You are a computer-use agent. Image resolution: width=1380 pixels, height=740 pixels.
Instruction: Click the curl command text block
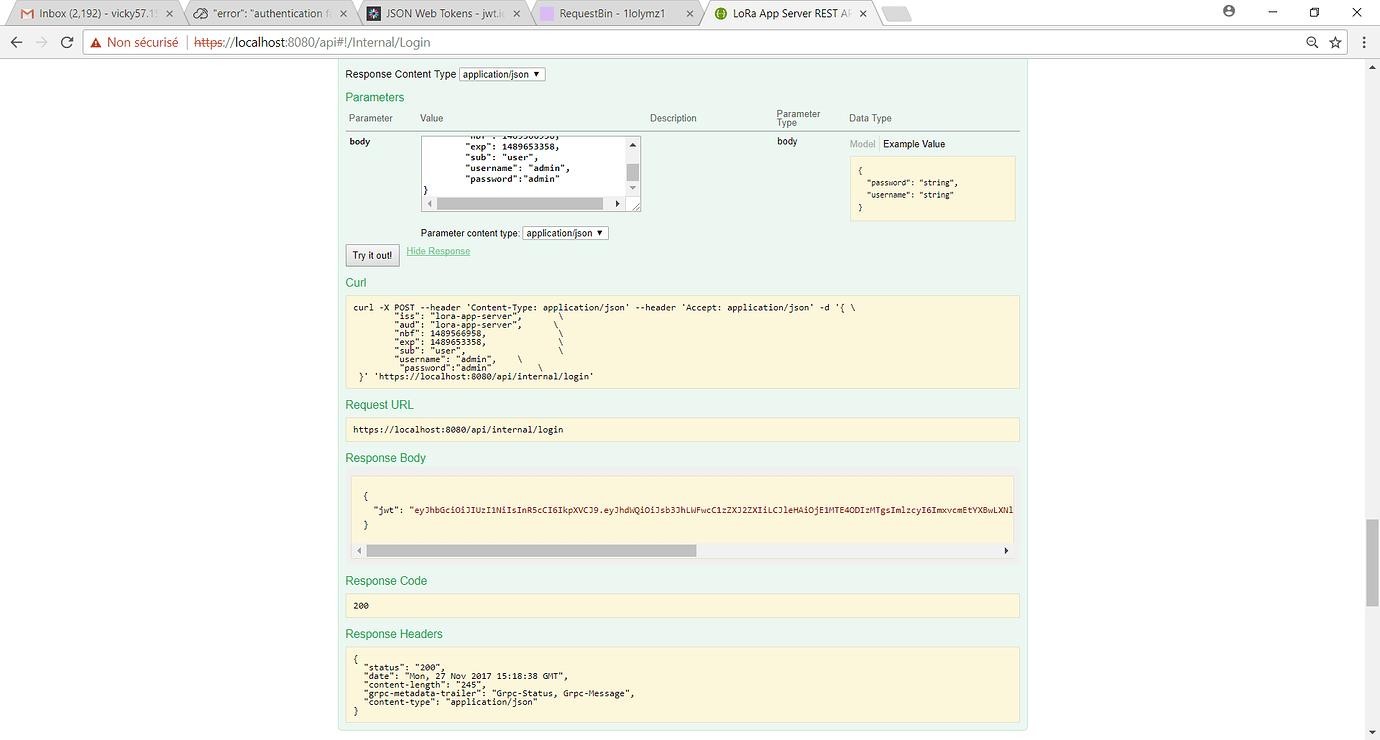pos(682,342)
